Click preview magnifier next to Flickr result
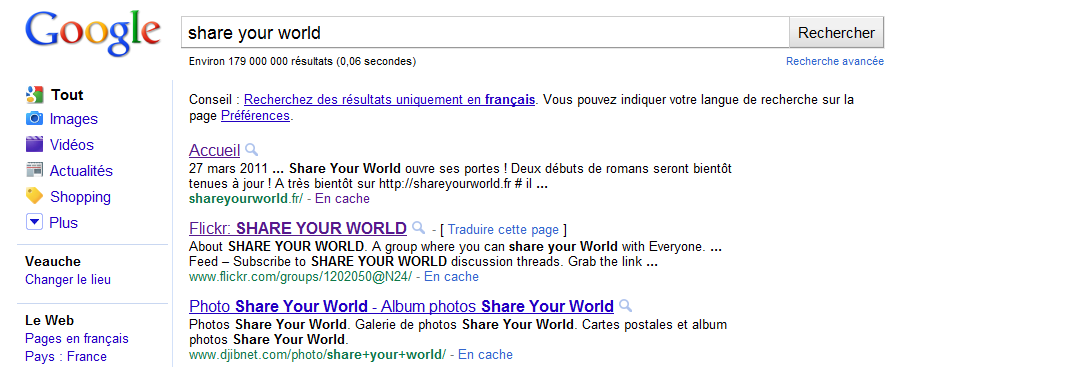The width and height of the screenshot is (1068, 367). click(x=418, y=227)
